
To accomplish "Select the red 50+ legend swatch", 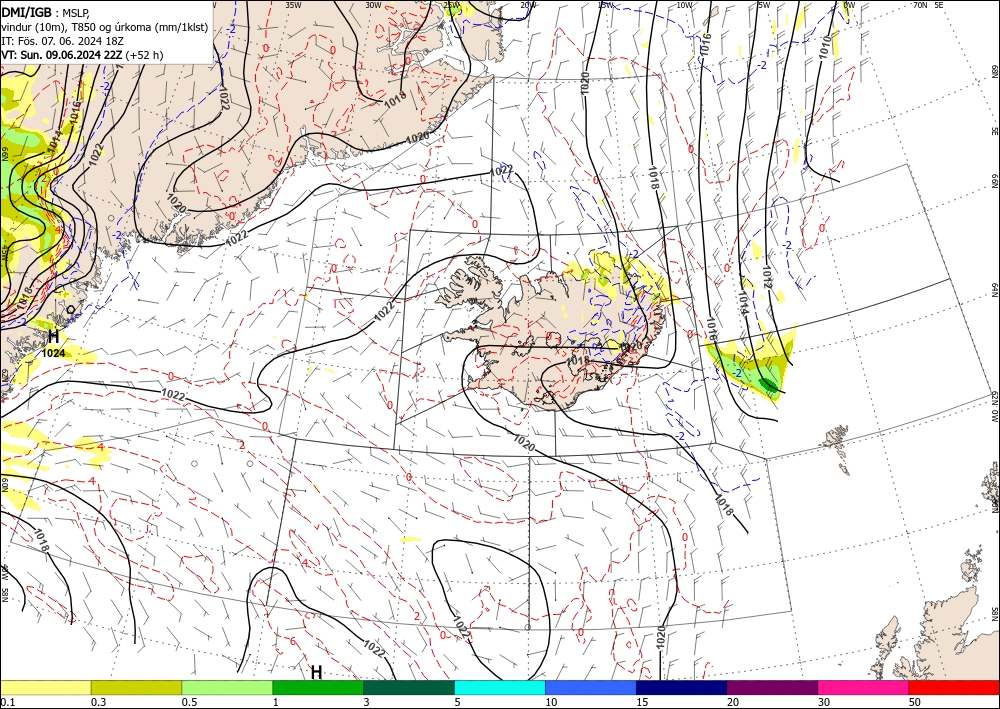I will tap(954, 687).
